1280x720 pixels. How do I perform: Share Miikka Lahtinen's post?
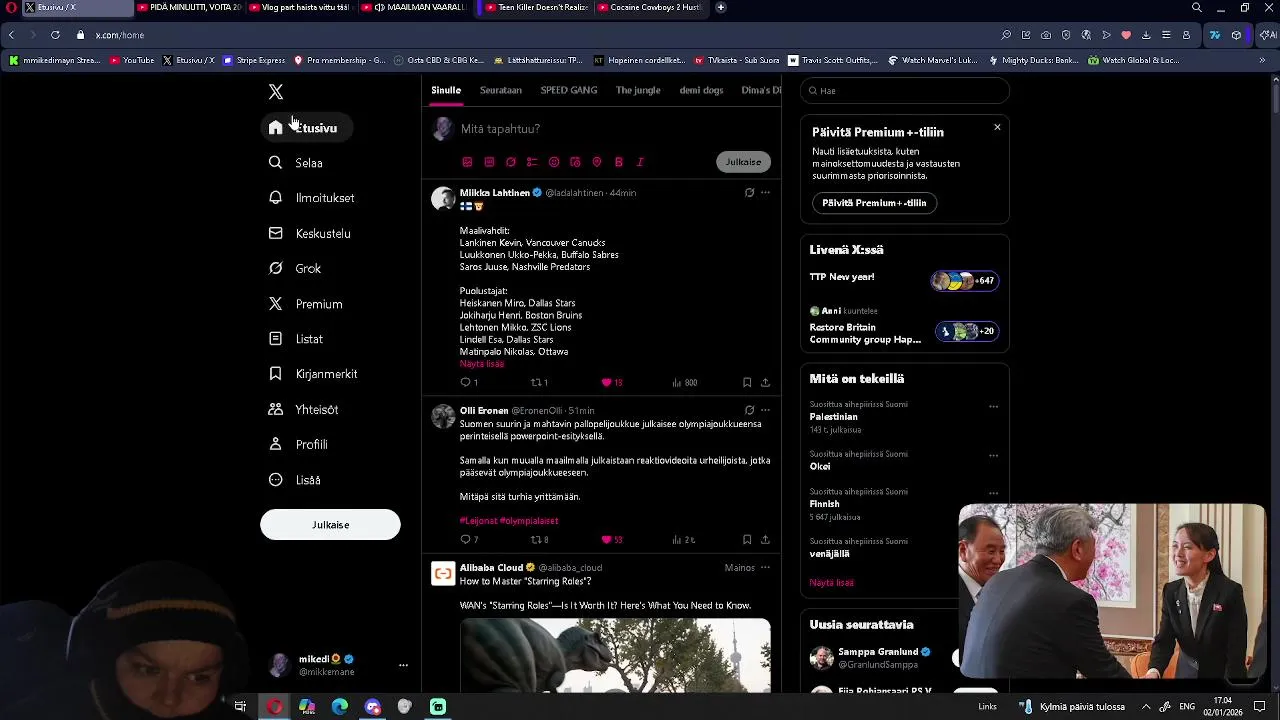click(765, 382)
